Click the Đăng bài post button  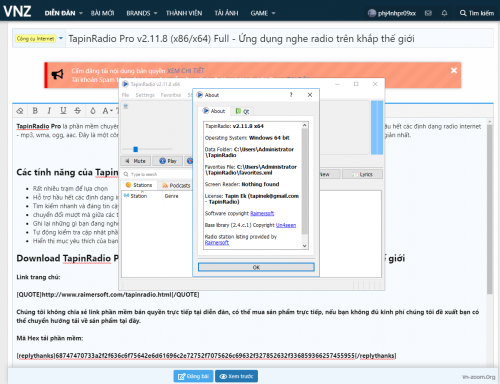coord(193,376)
